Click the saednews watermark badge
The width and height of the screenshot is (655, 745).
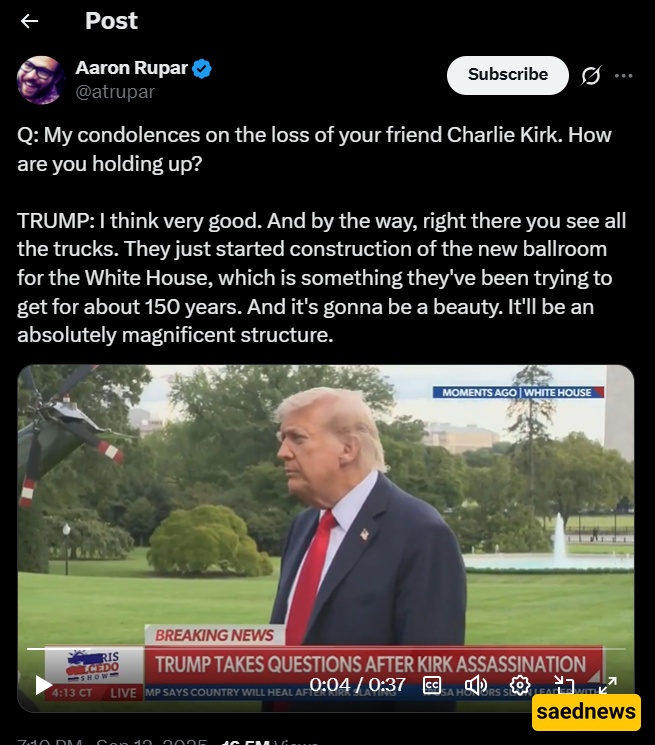586,712
